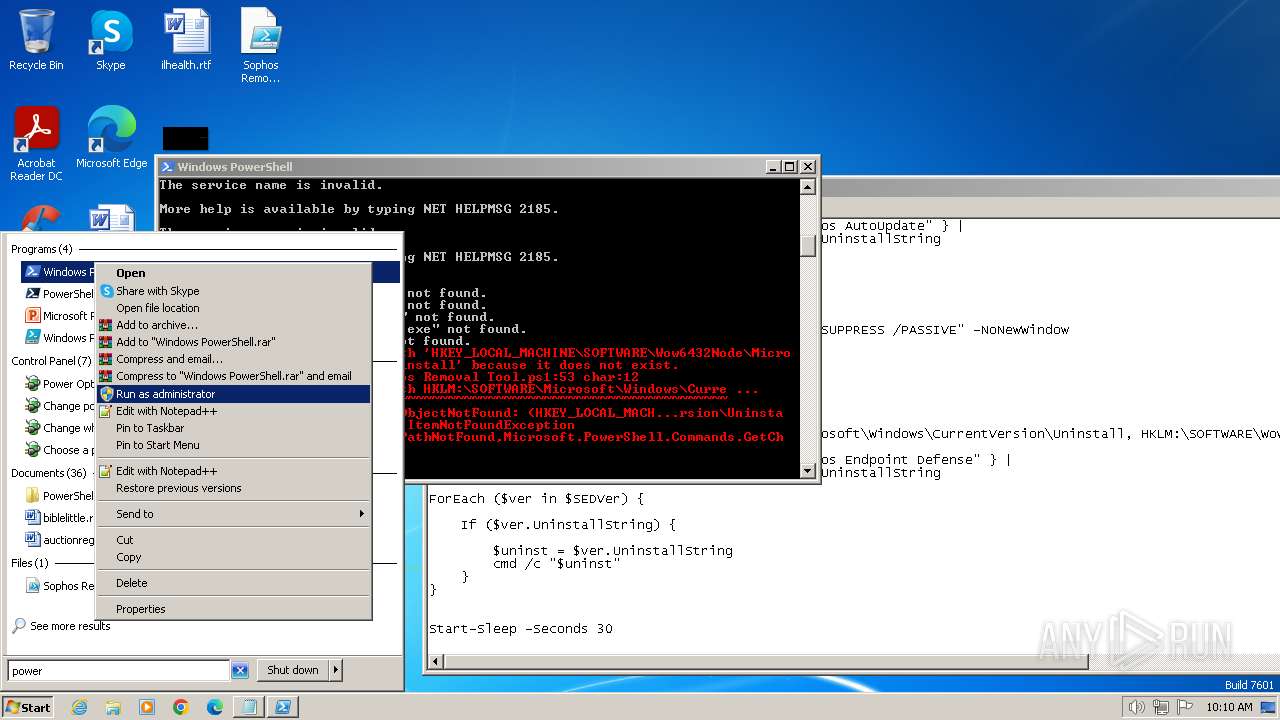Click the volume icon in system tray
This screenshot has width=1280, height=720.
pos(1136,707)
